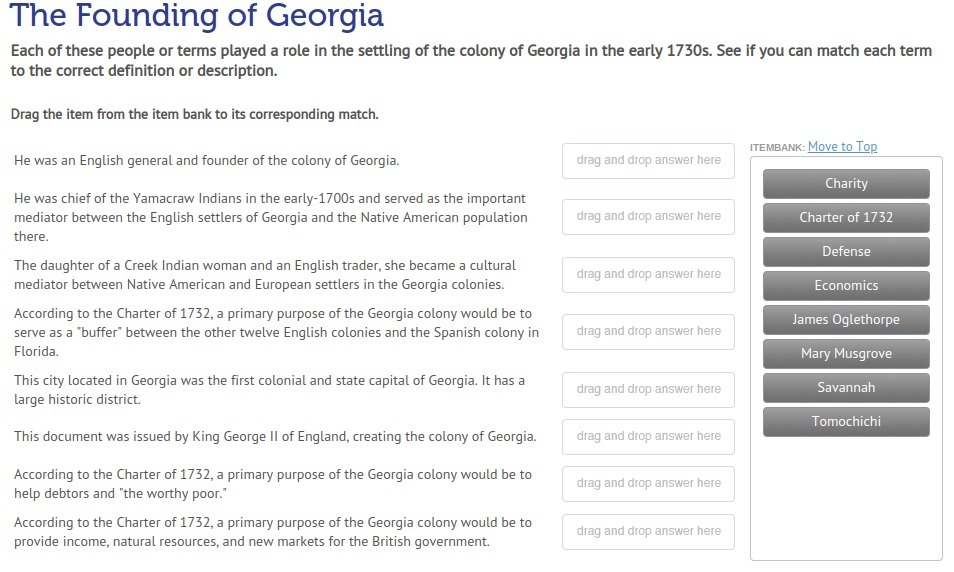The image size is (954, 572).
Task: Click The Founding of Georgia heading
Action: coord(196,16)
